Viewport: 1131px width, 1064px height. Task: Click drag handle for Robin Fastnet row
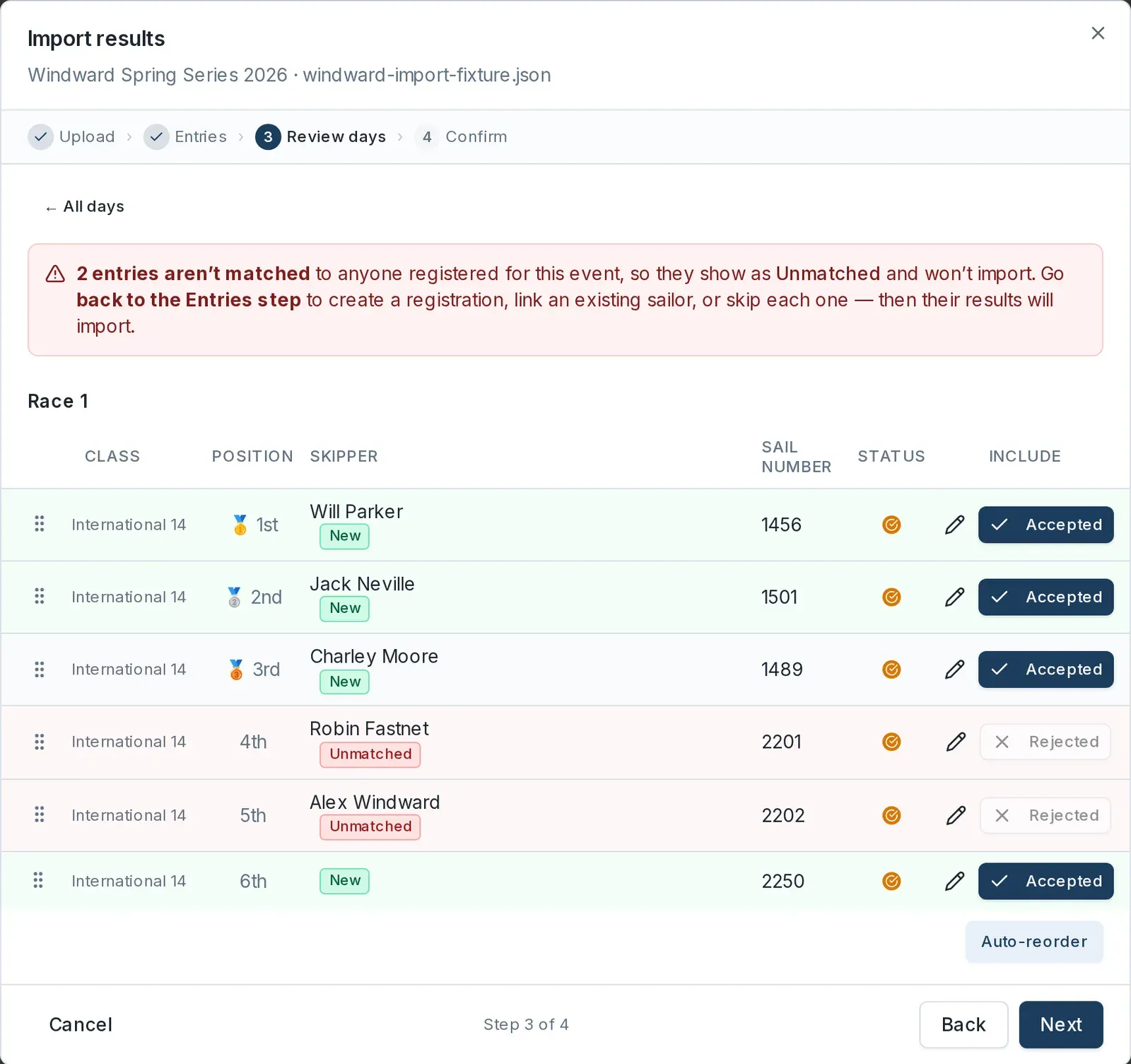point(40,742)
